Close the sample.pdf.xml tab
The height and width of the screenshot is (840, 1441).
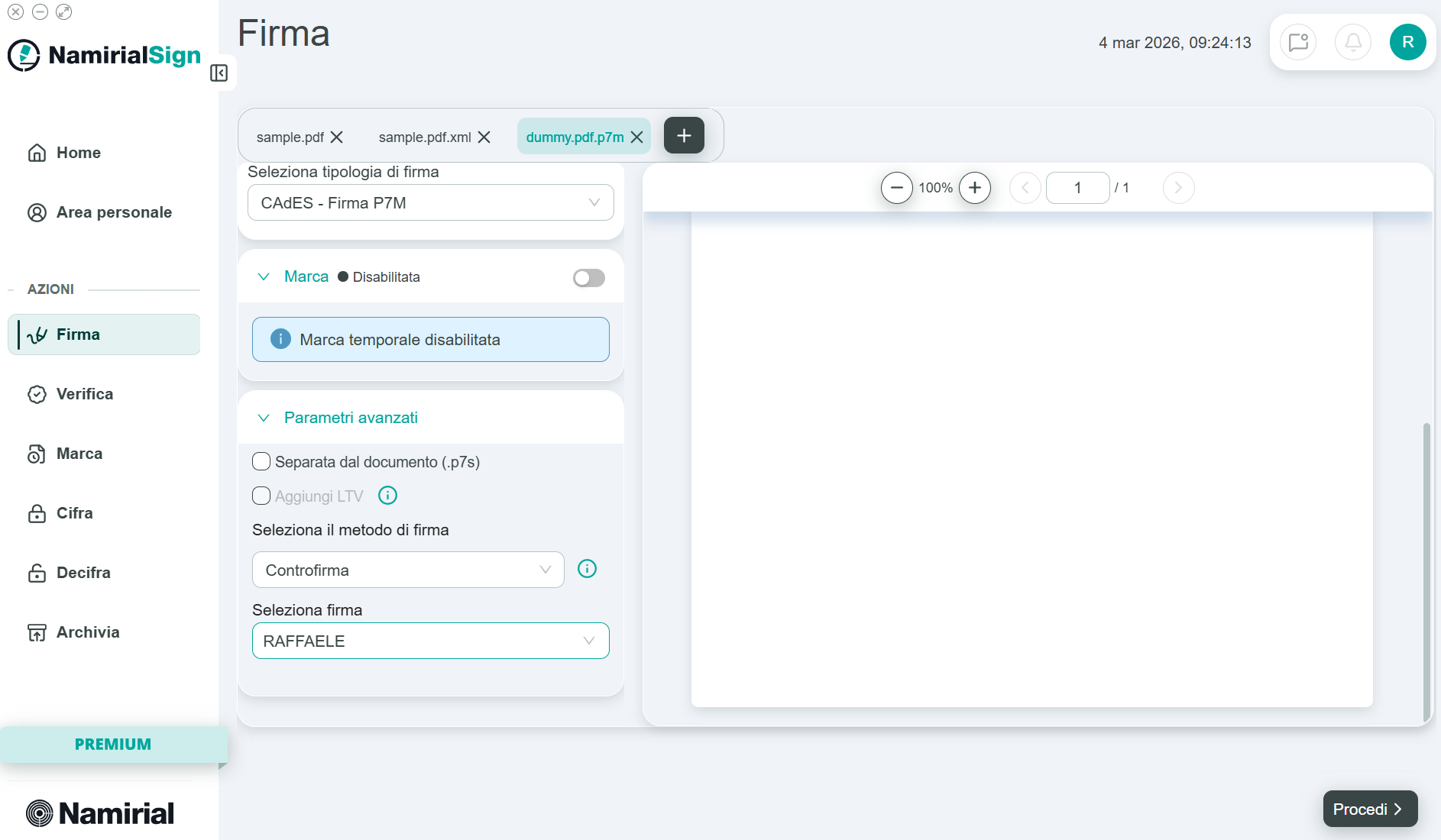pos(484,137)
